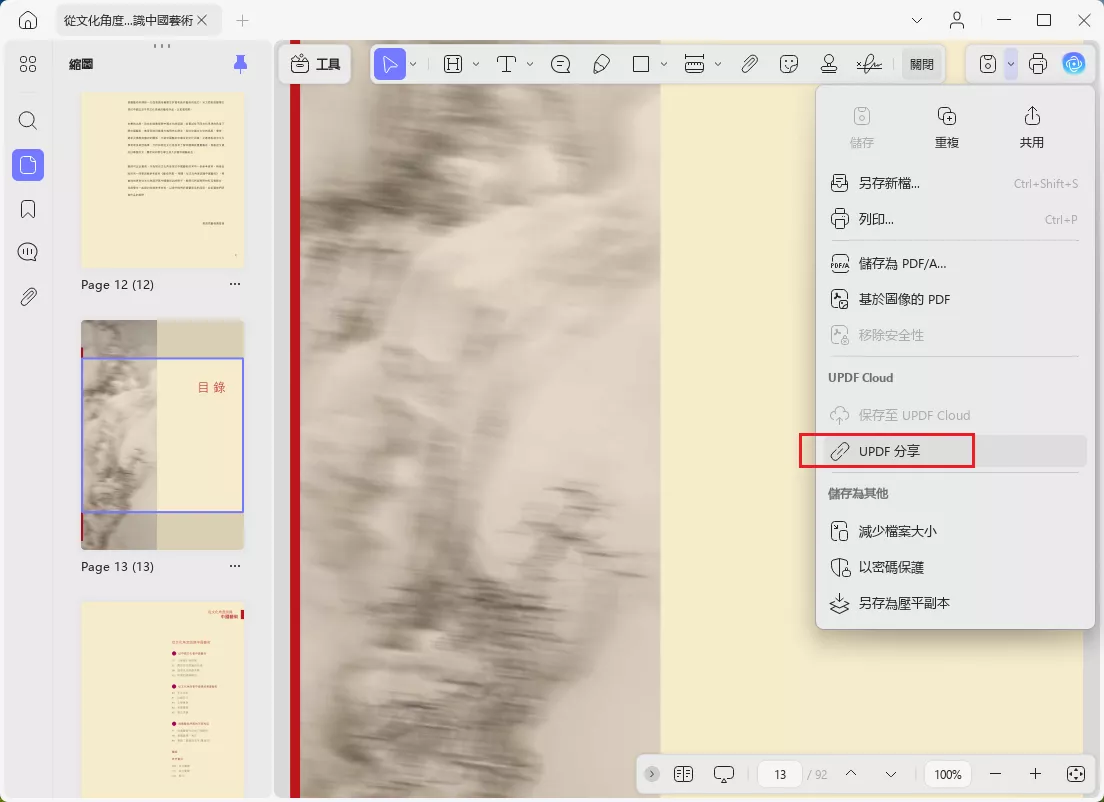Viewport: 1104px width, 802px height.
Task: Expand the pointer tool dropdown arrow
Action: 413,65
